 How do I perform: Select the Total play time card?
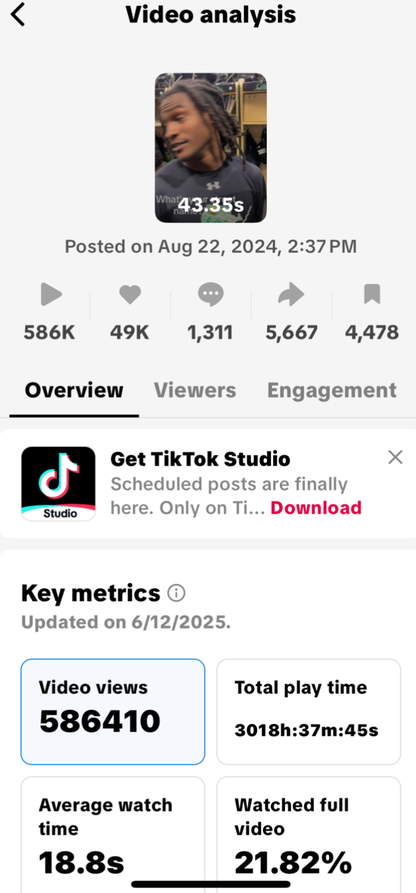pos(308,712)
